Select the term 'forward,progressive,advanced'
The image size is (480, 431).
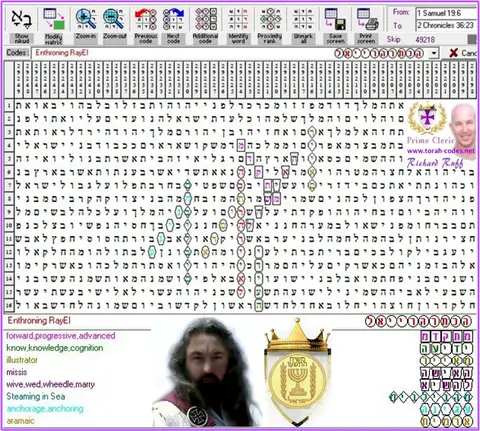(x=61, y=336)
